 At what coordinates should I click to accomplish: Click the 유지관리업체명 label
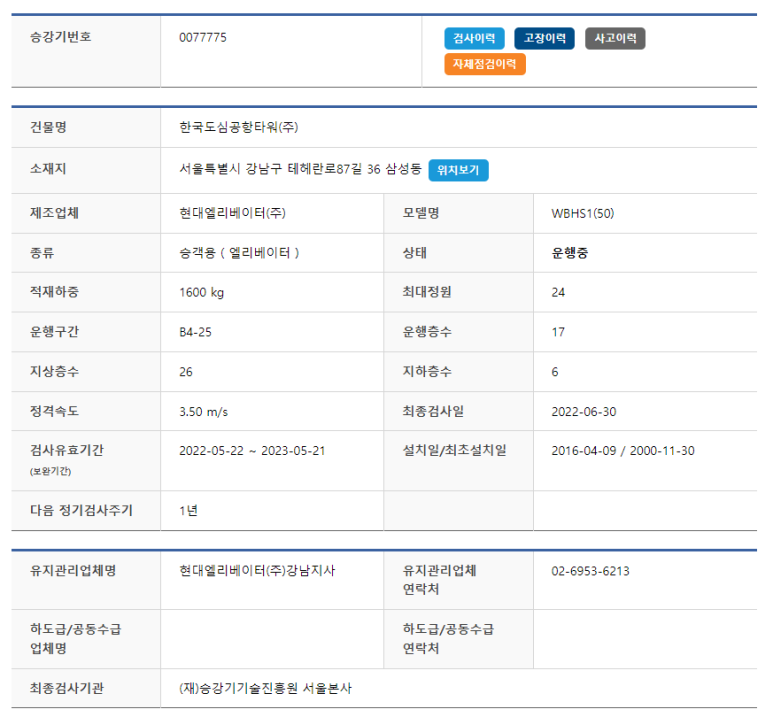click(73, 571)
